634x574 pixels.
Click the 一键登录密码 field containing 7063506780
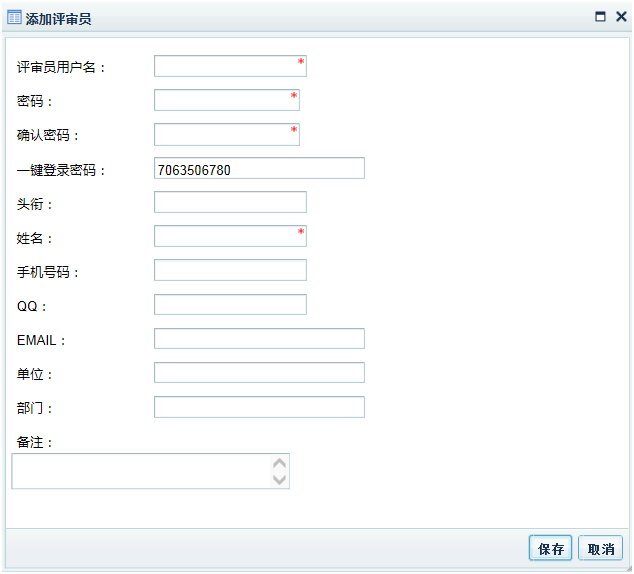259,169
